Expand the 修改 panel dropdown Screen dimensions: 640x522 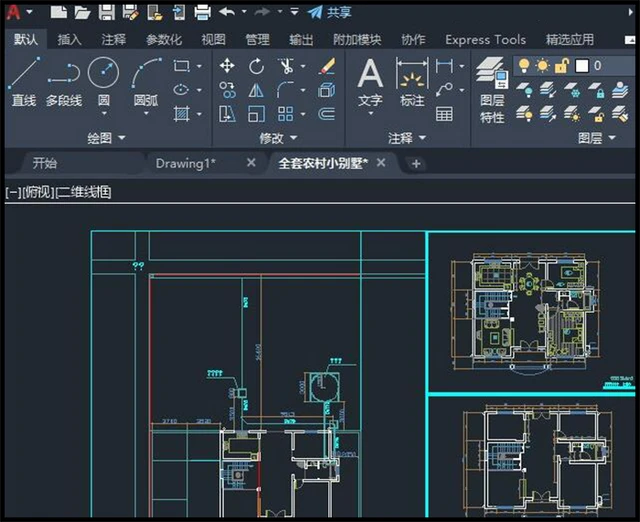point(293,137)
